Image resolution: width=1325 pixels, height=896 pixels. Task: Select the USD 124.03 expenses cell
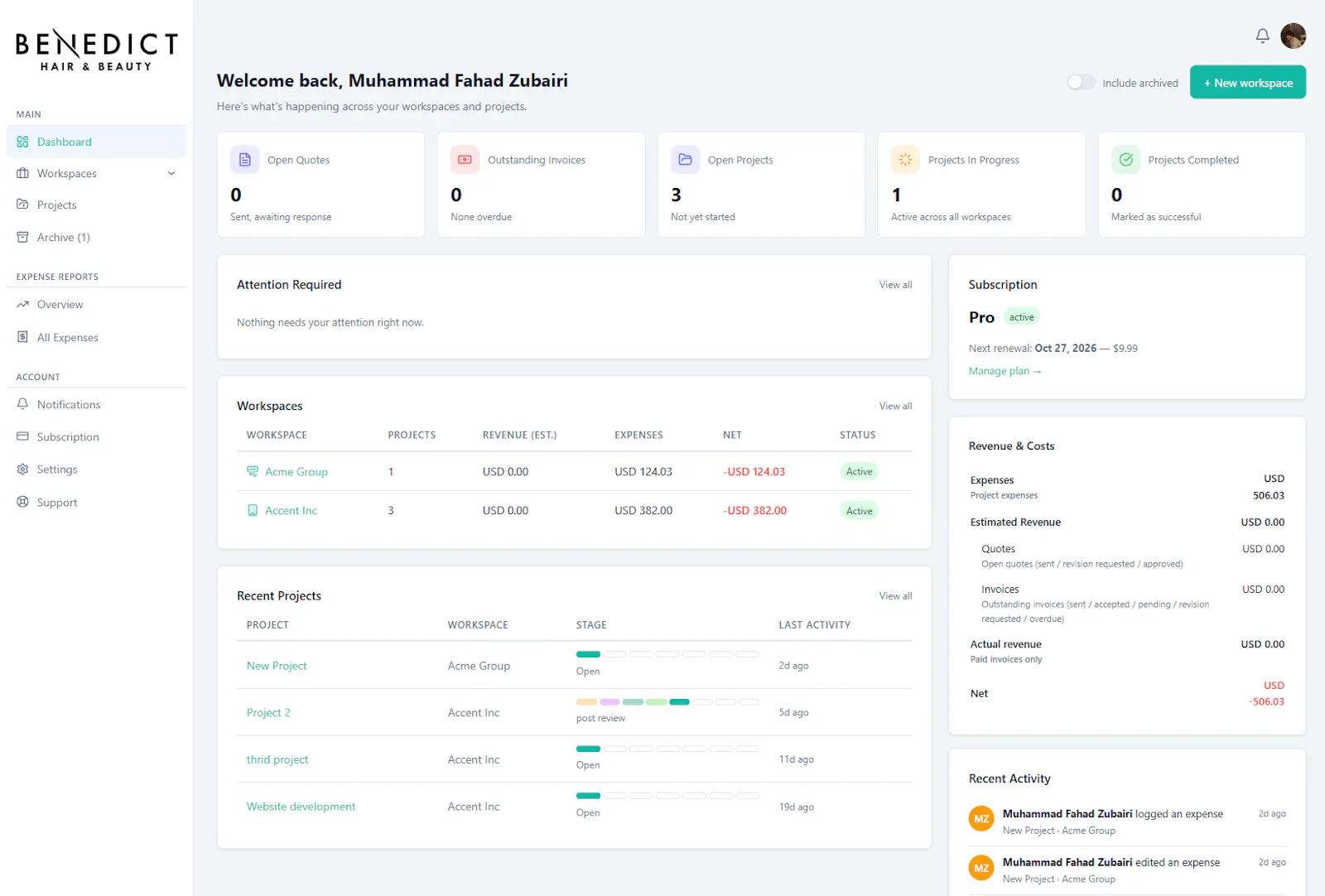643,471
